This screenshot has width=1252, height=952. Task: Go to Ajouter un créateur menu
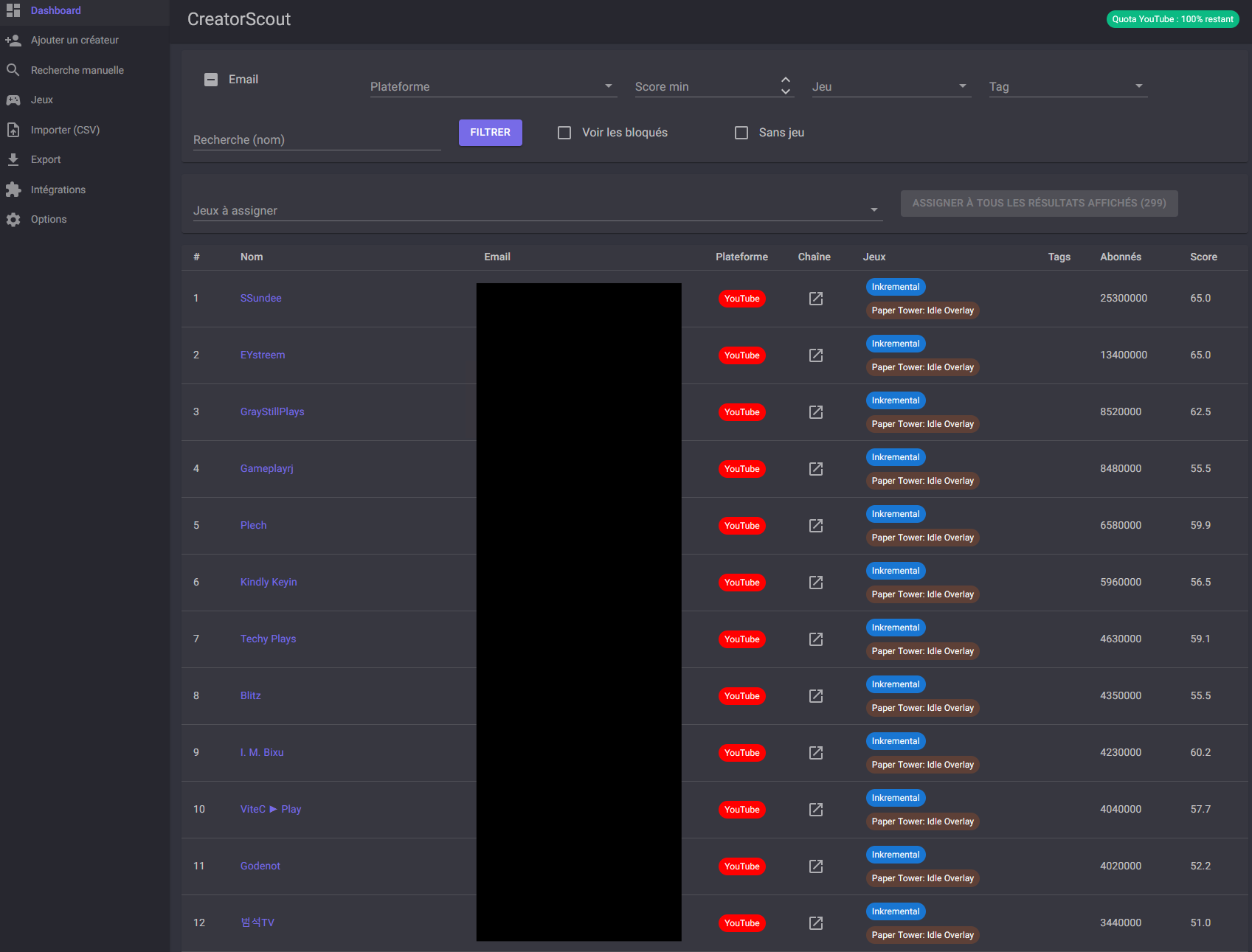(x=75, y=41)
